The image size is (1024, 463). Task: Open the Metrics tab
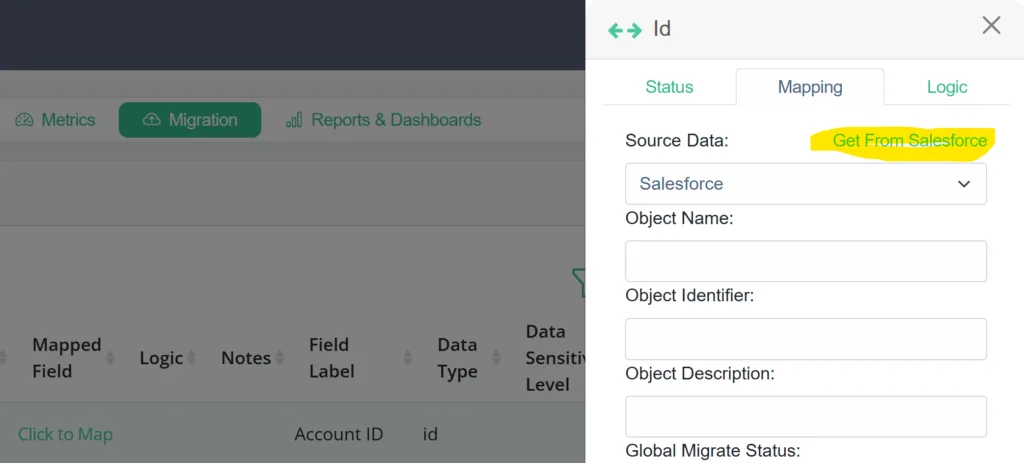click(x=56, y=120)
